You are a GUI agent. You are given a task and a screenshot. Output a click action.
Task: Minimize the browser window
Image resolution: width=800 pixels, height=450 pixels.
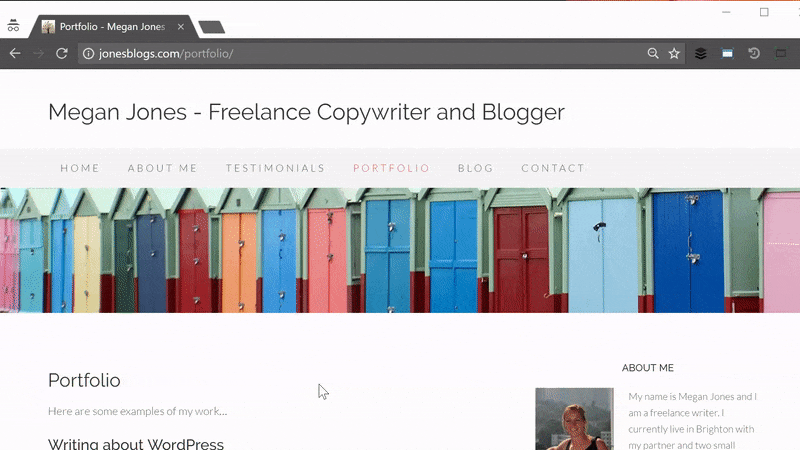pos(726,12)
